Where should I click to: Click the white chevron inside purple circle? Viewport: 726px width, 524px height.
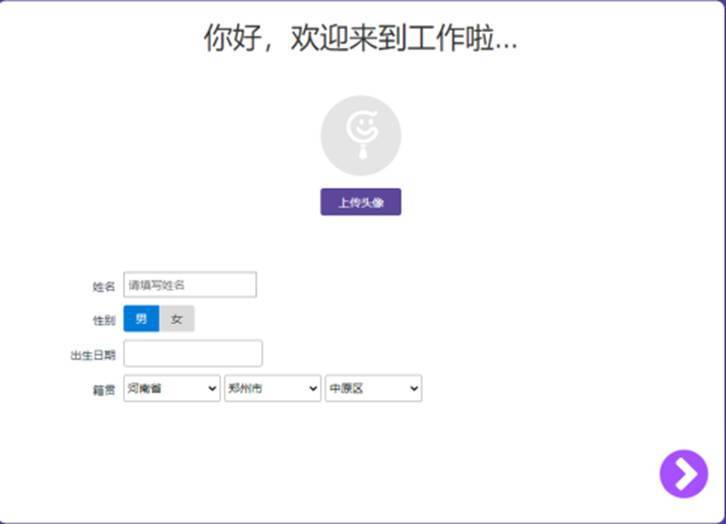(686, 473)
